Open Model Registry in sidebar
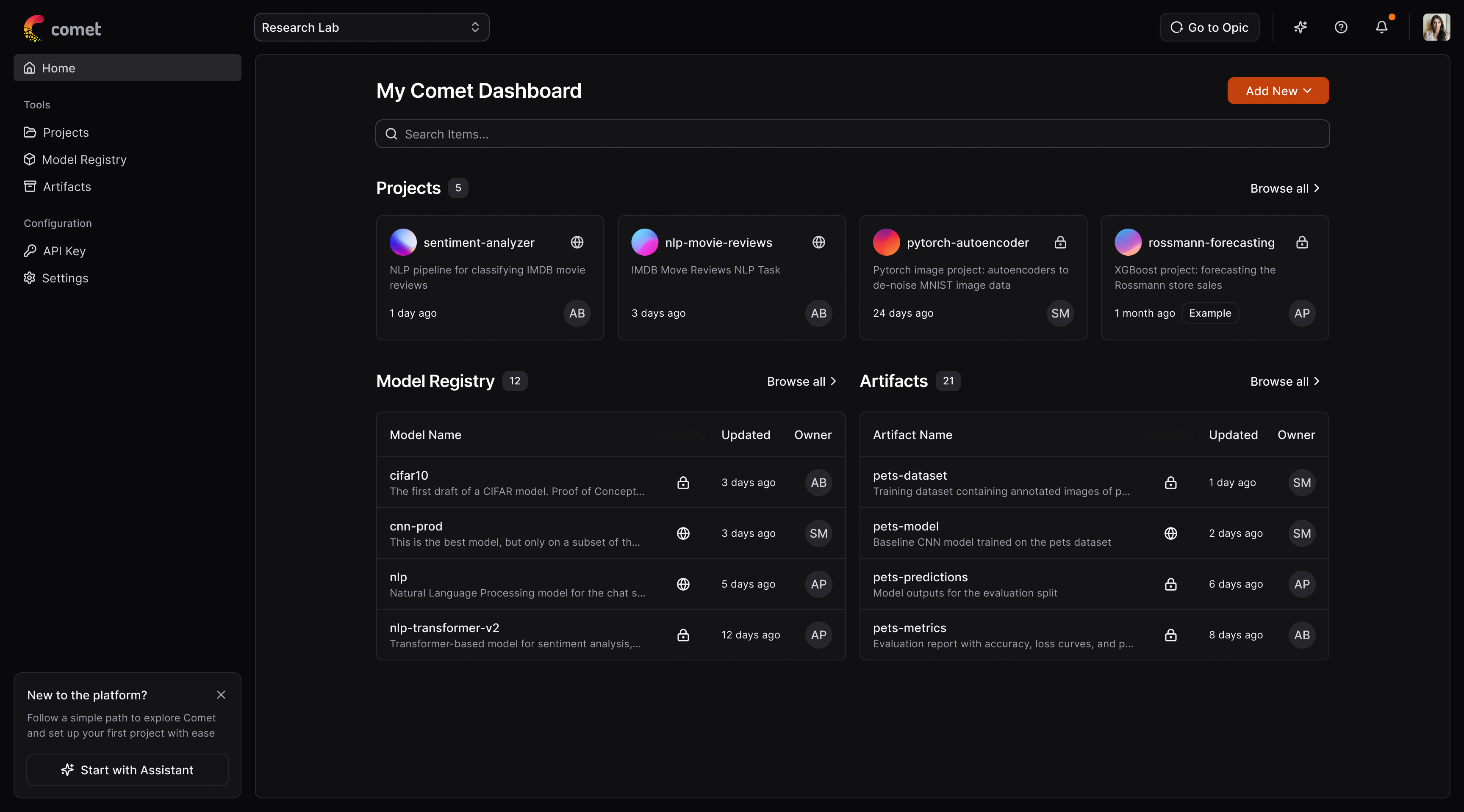This screenshot has width=1464, height=812. [75, 160]
